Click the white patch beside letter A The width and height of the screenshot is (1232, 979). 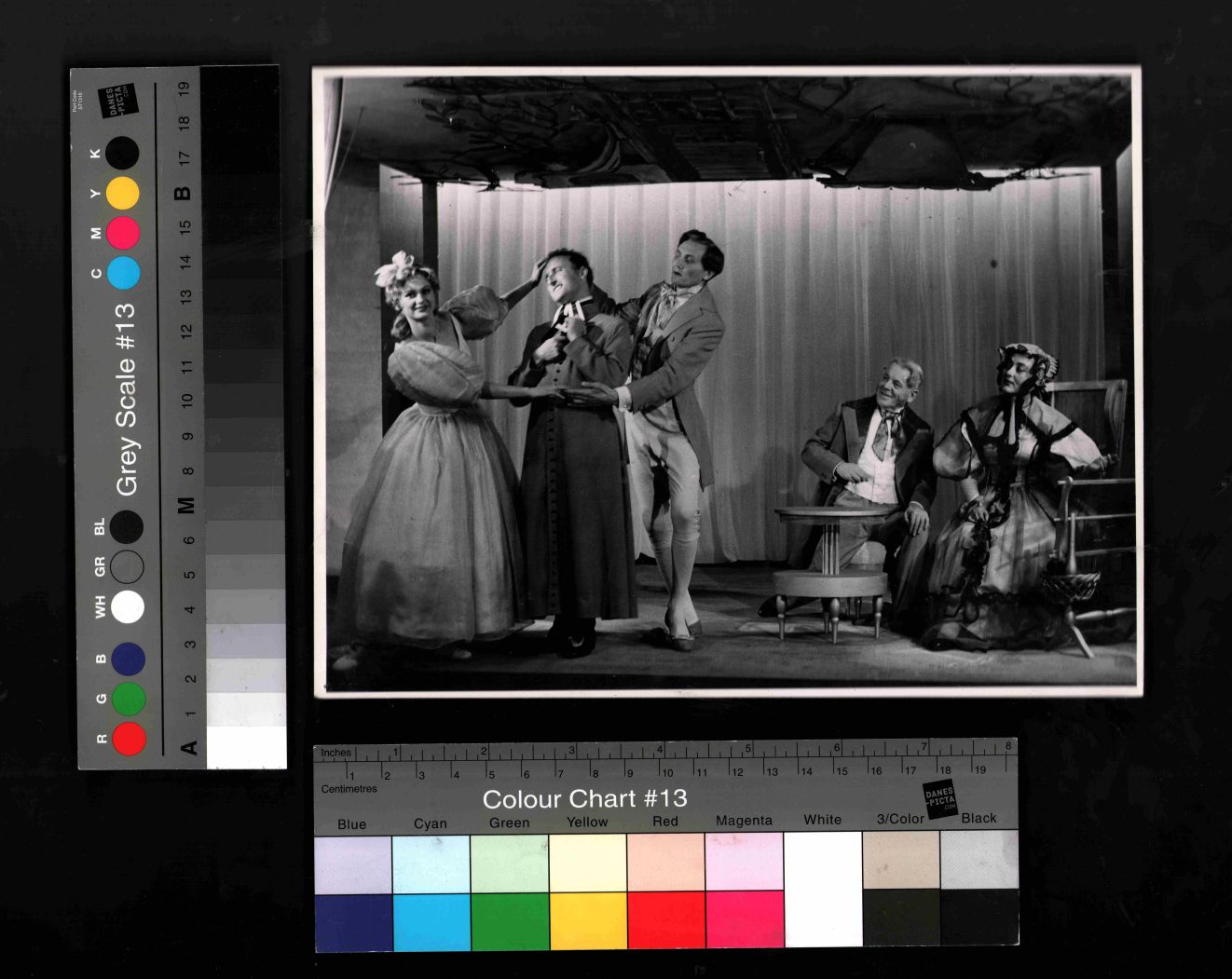pyautogui.click(x=246, y=747)
